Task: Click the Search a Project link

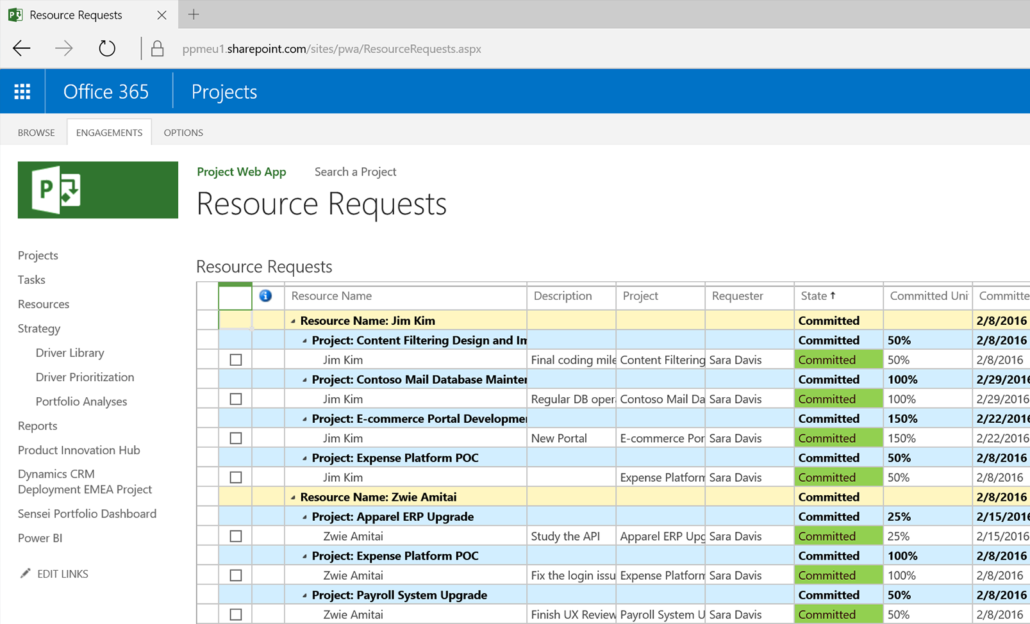Action: tap(355, 171)
